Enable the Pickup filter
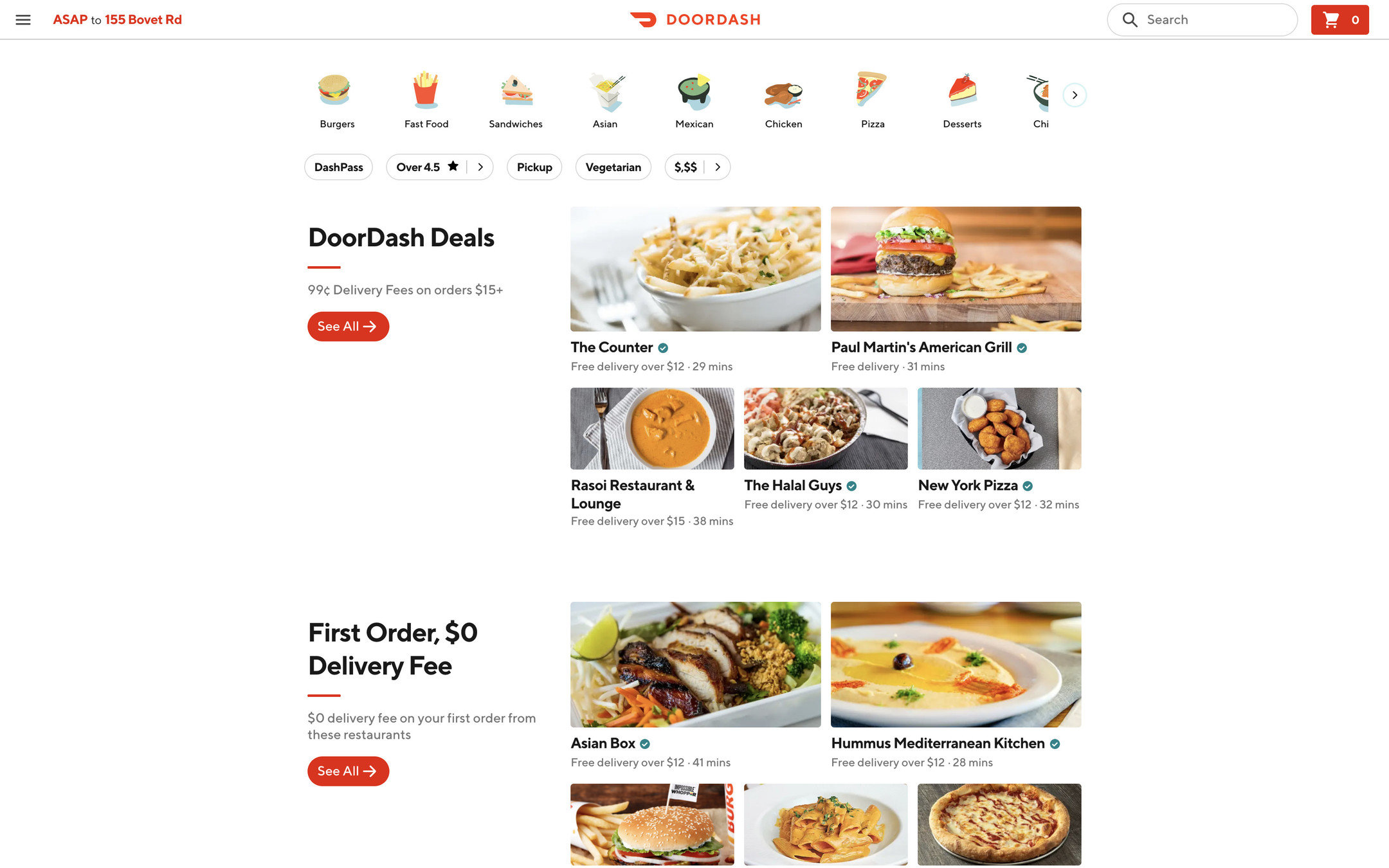Image resolution: width=1389 pixels, height=868 pixels. click(x=534, y=167)
